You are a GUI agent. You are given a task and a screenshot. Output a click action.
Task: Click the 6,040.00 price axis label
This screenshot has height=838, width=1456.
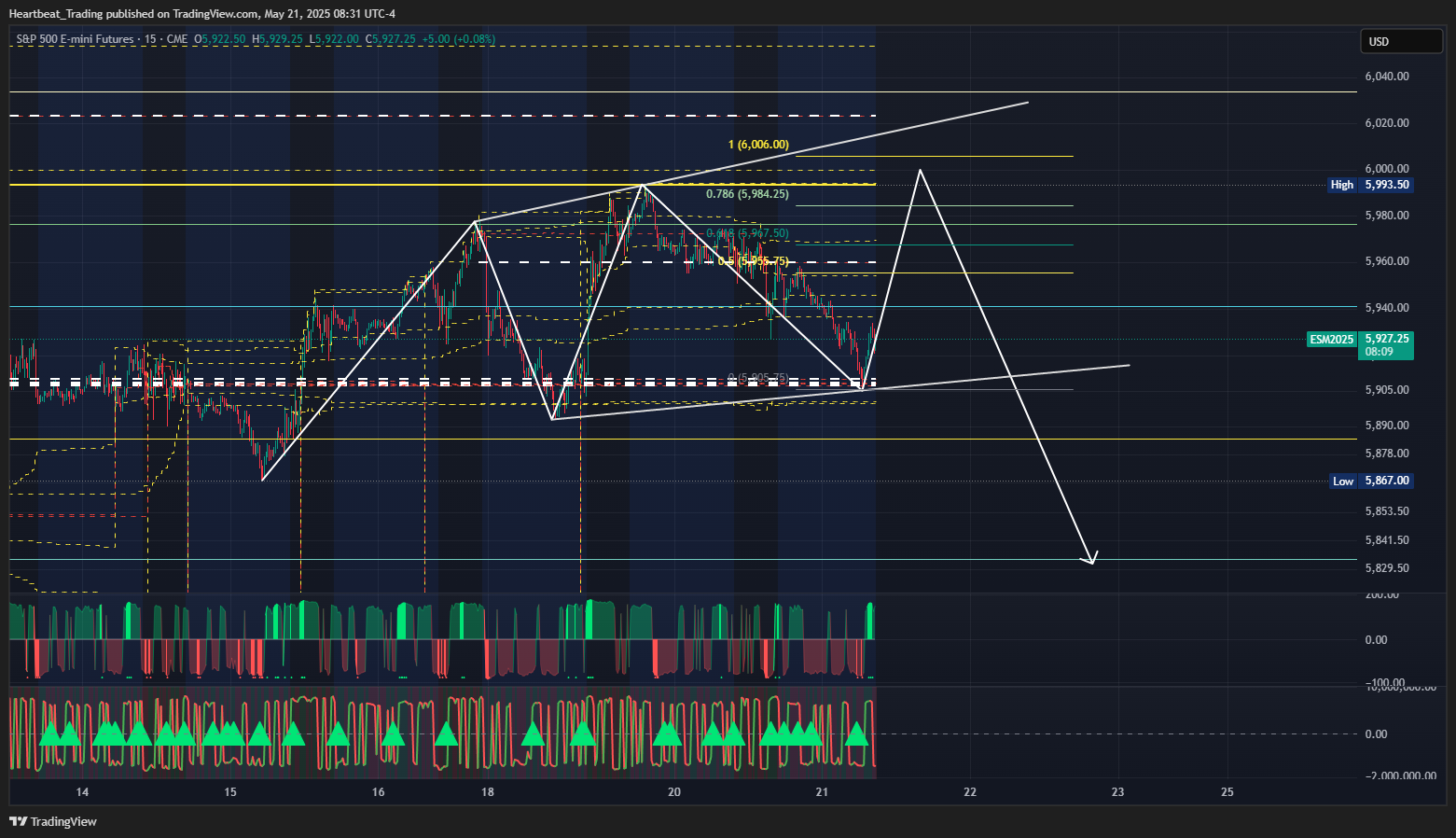point(1386,77)
